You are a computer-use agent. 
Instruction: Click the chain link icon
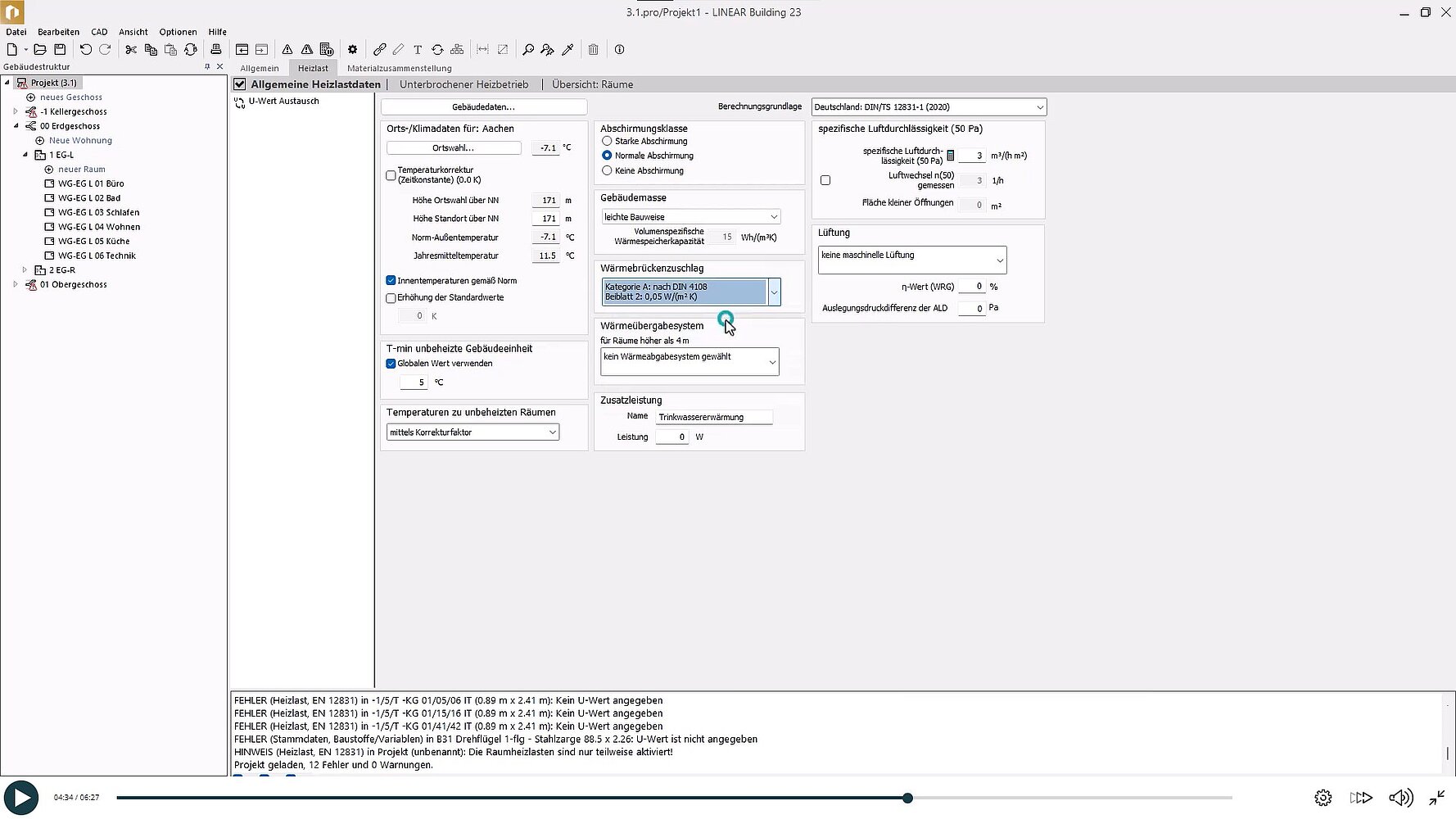[x=379, y=50]
